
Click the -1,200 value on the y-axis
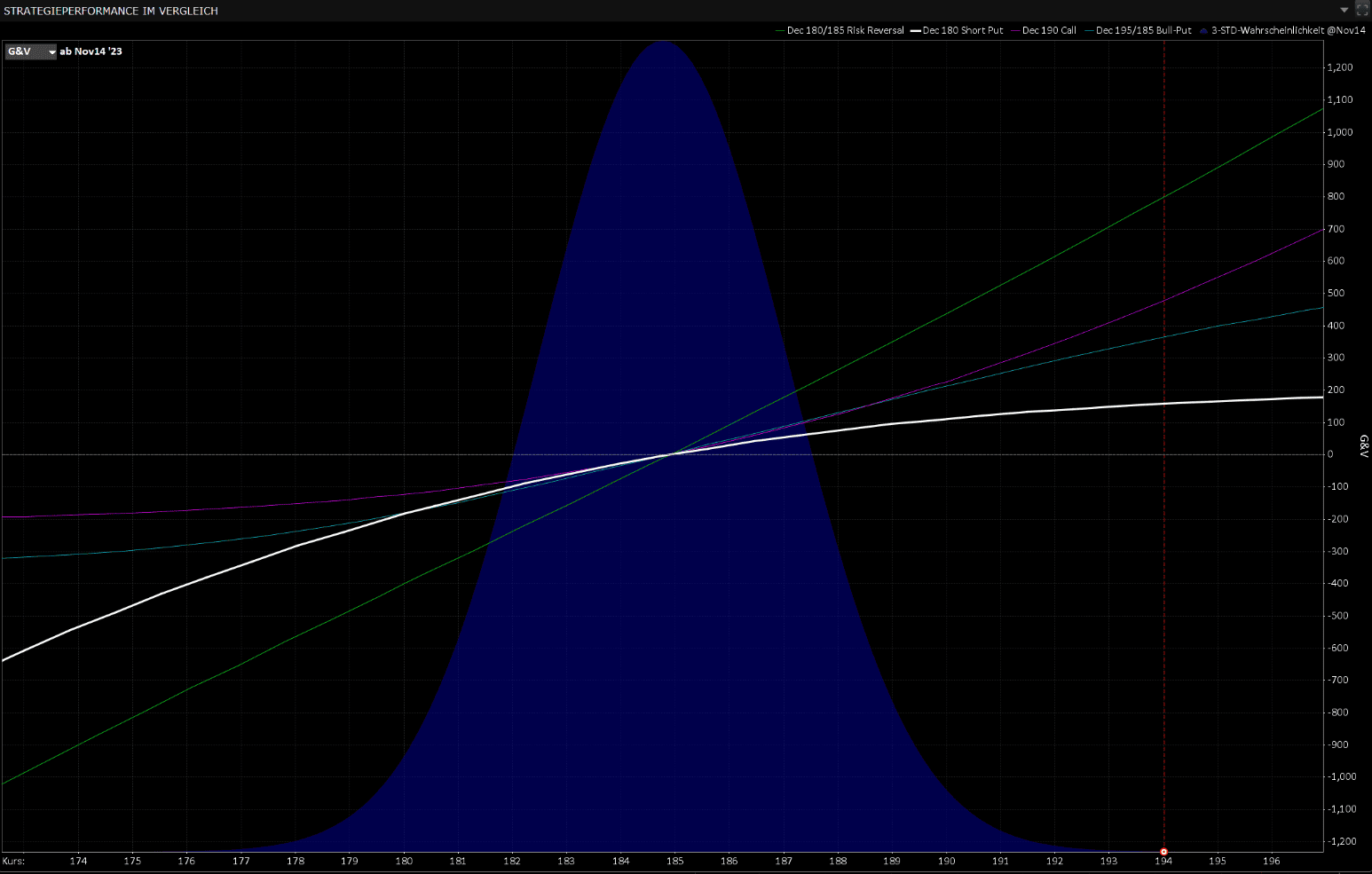(x=1342, y=841)
